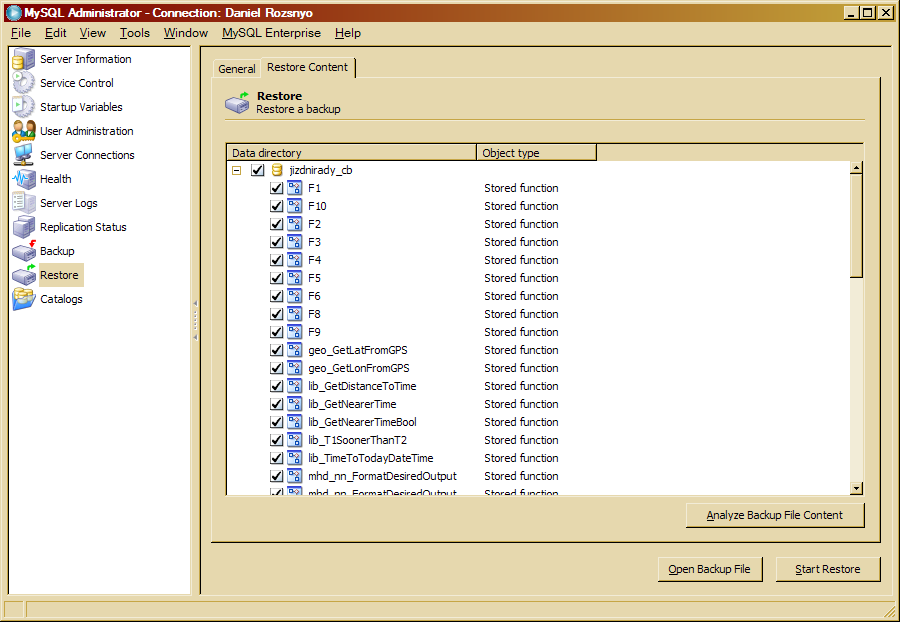This screenshot has width=900, height=622.
Task: Click Analyze Backup File Content button
Action: (775, 515)
